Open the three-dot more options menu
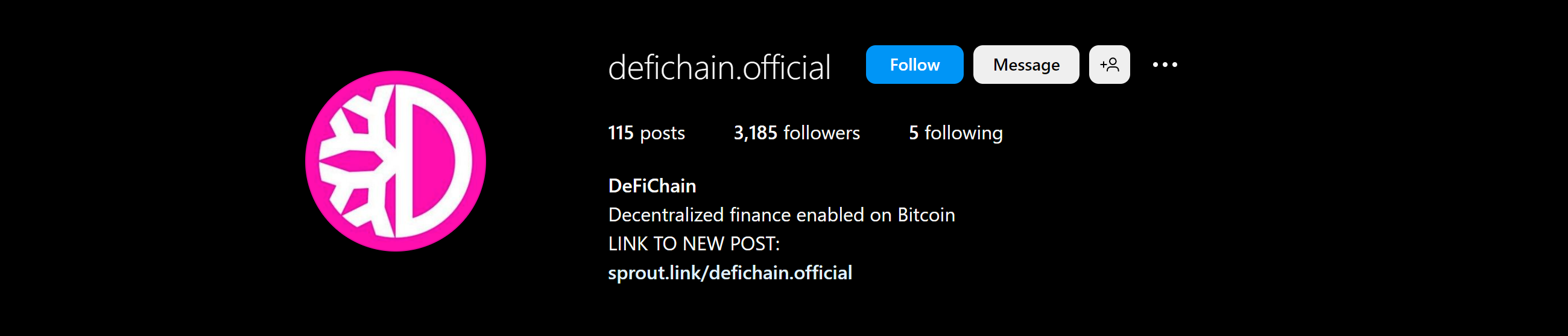Screen dimensions: 1568x336 point(1165,65)
